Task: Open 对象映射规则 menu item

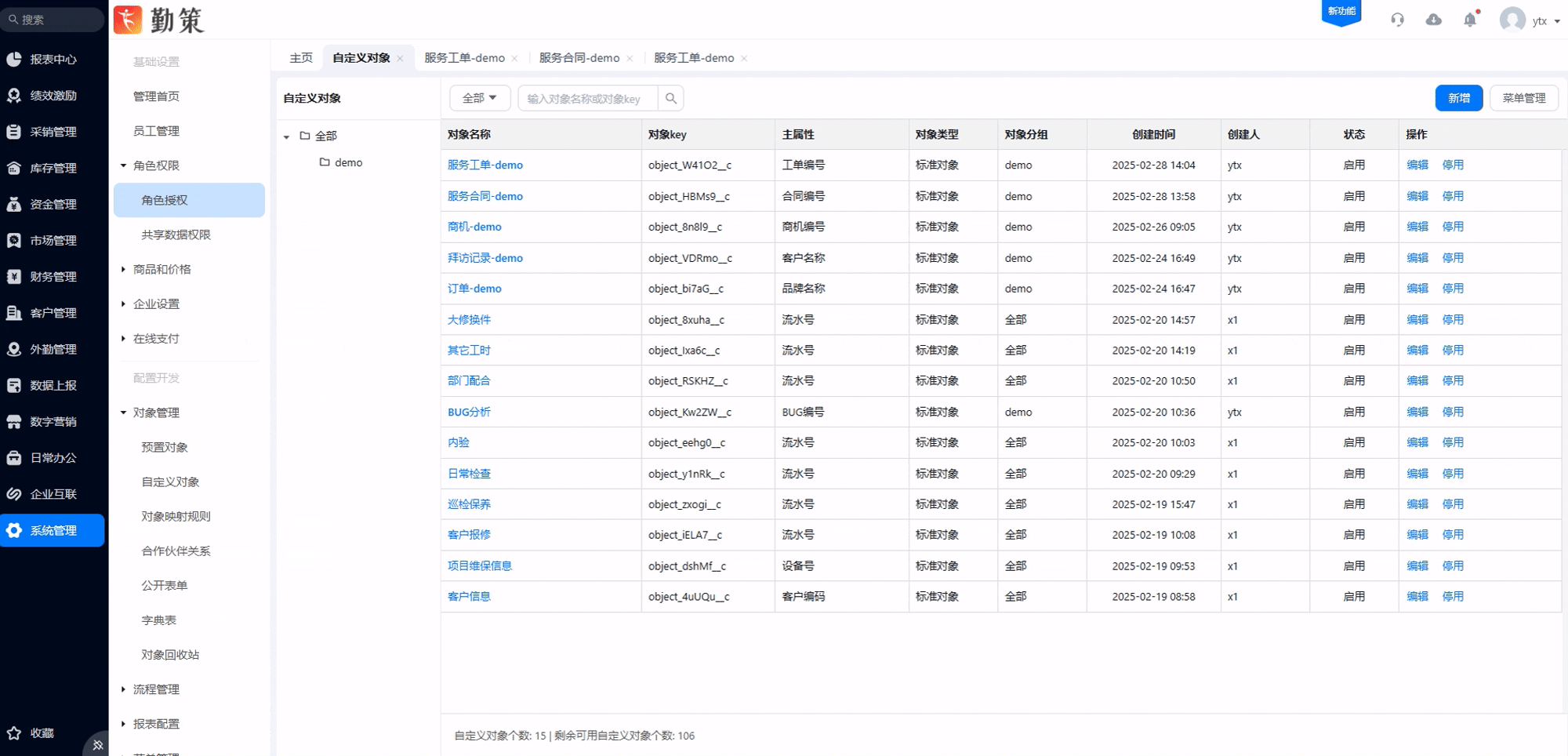Action: coord(176,516)
